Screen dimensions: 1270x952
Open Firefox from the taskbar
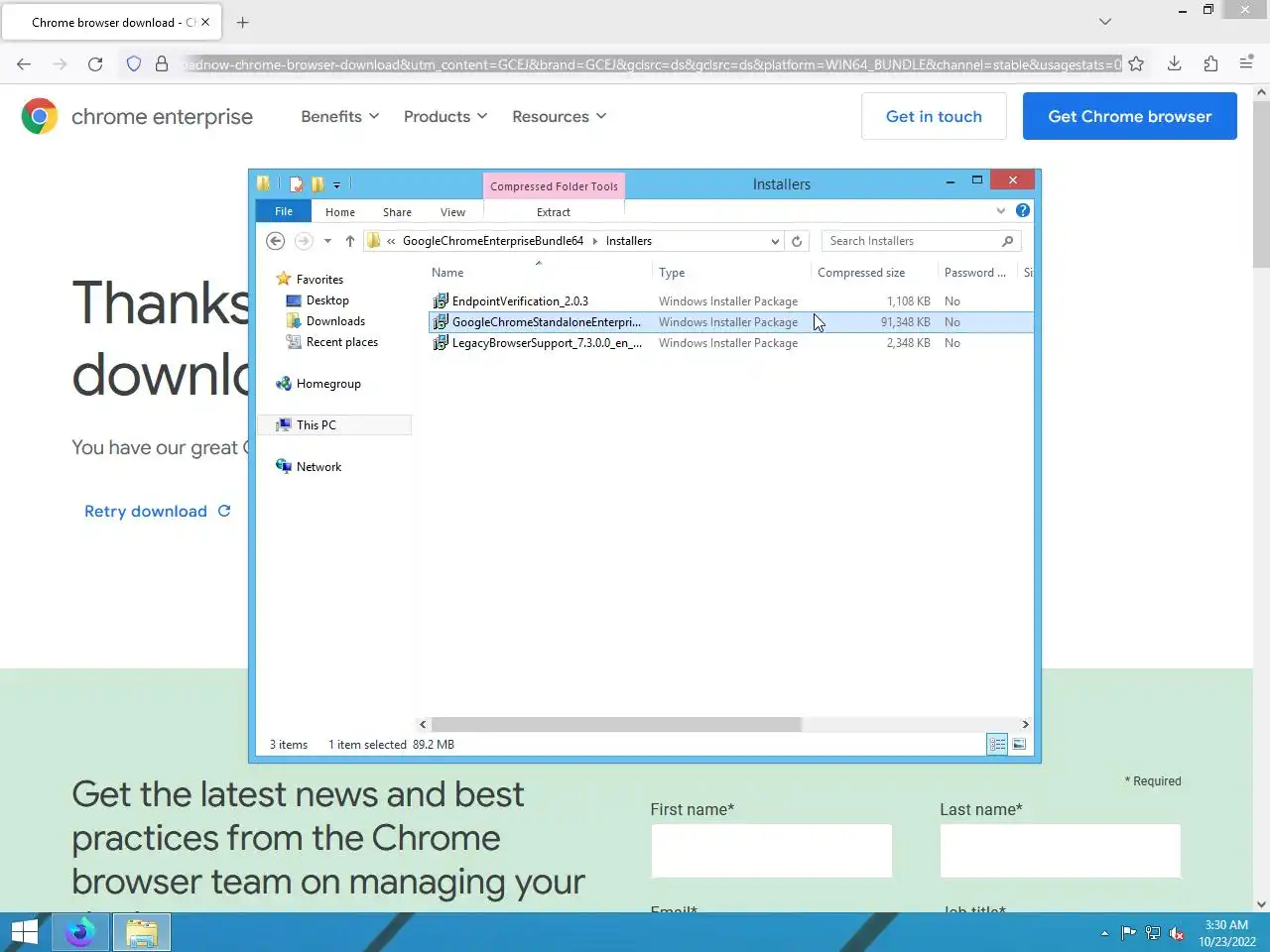point(79,932)
